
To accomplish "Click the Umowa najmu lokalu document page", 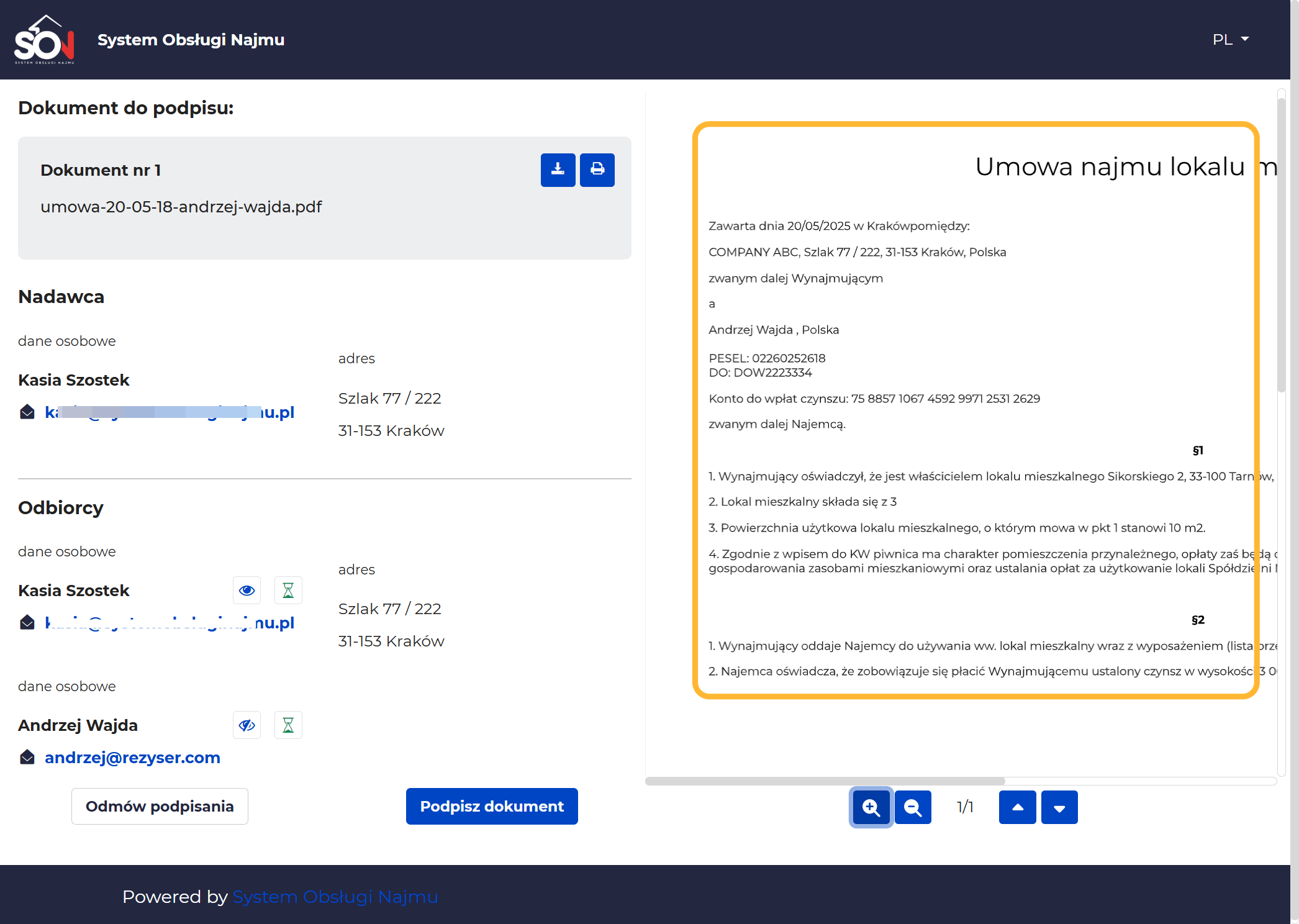I will [x=976, y=410].
